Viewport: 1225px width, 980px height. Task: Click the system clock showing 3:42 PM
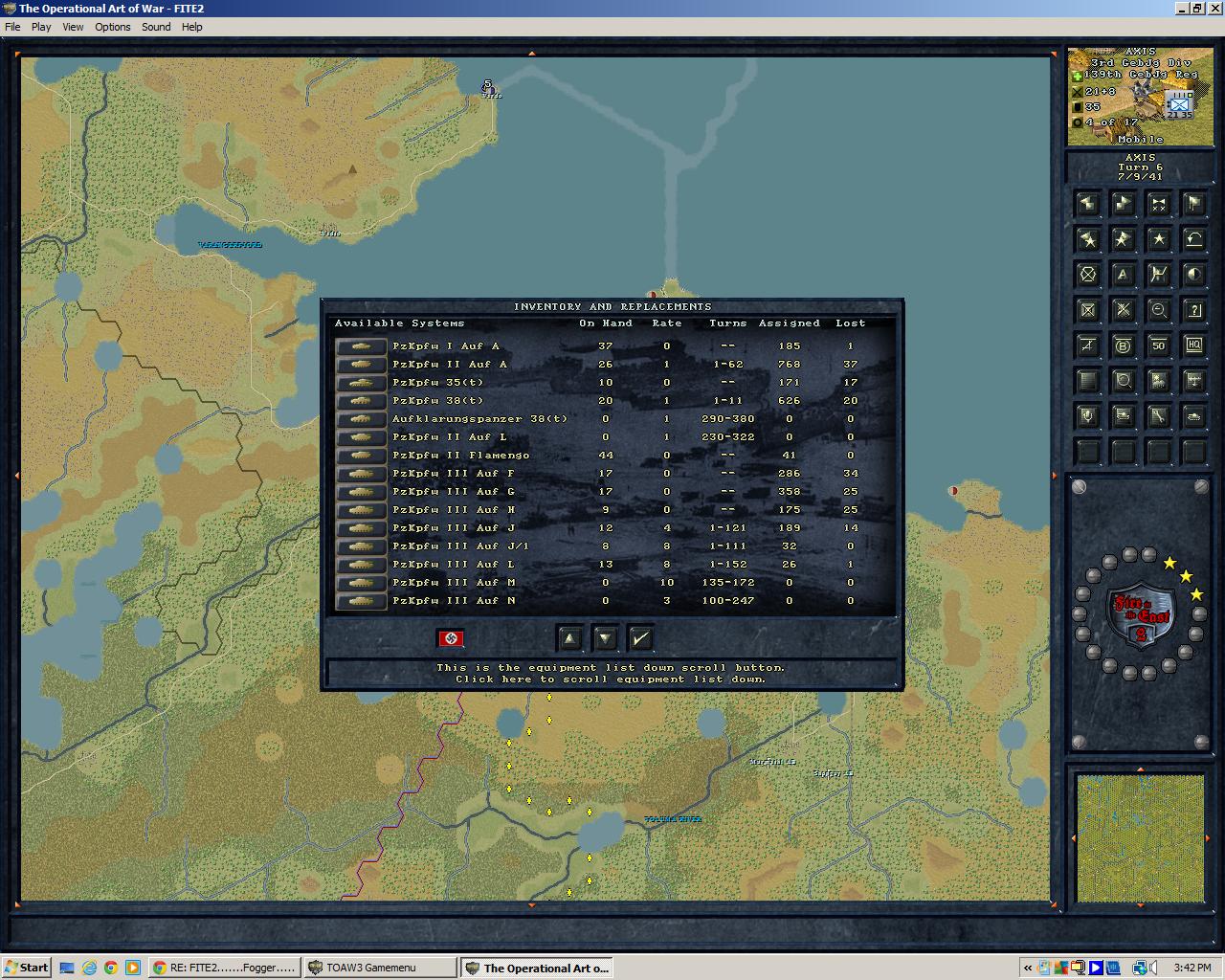coord(1192,968)
